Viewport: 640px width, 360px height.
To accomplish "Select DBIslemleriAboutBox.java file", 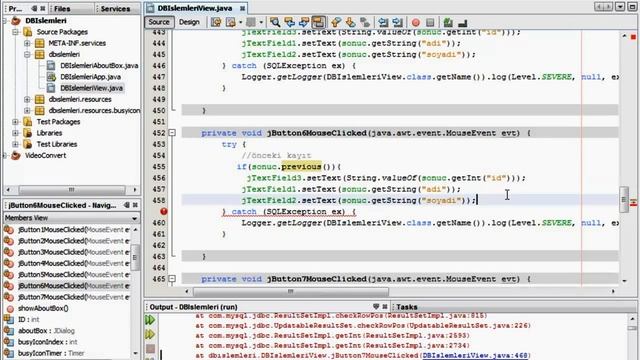I will (99, 65).
